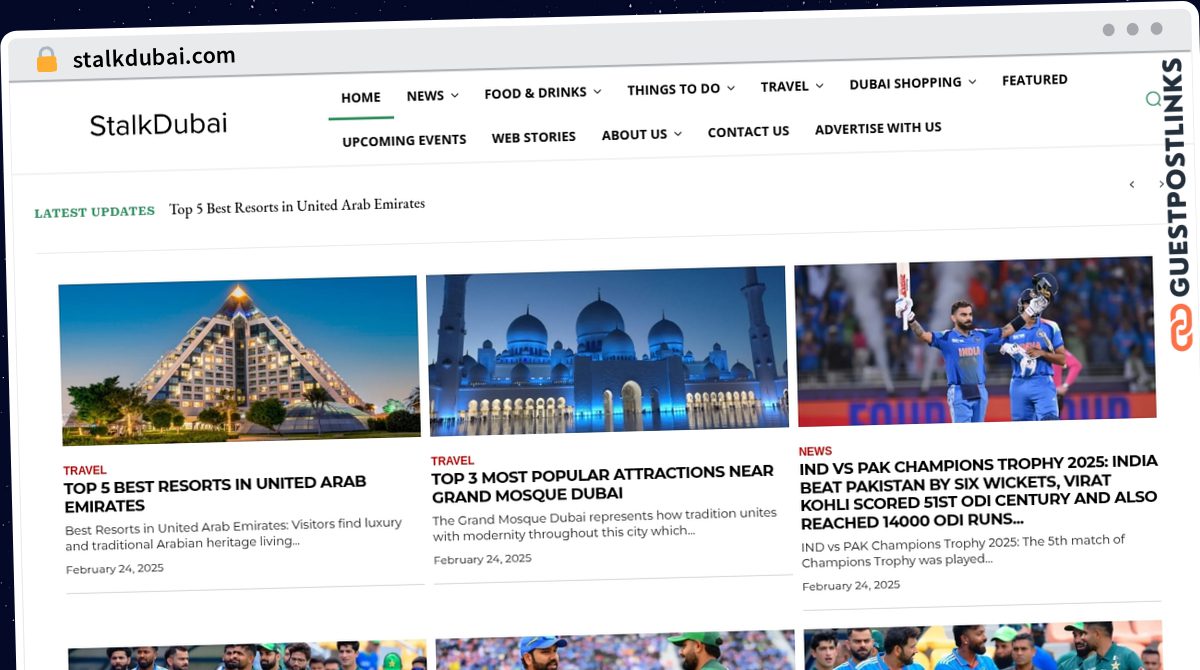1200x670 pixels.
Task: Click the LATEST UPDATES label
Action: point(94,212)
